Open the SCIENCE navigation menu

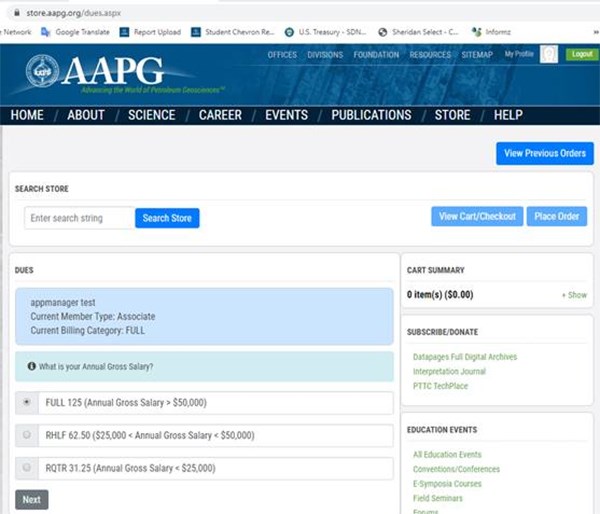click(x=151, y=115)
